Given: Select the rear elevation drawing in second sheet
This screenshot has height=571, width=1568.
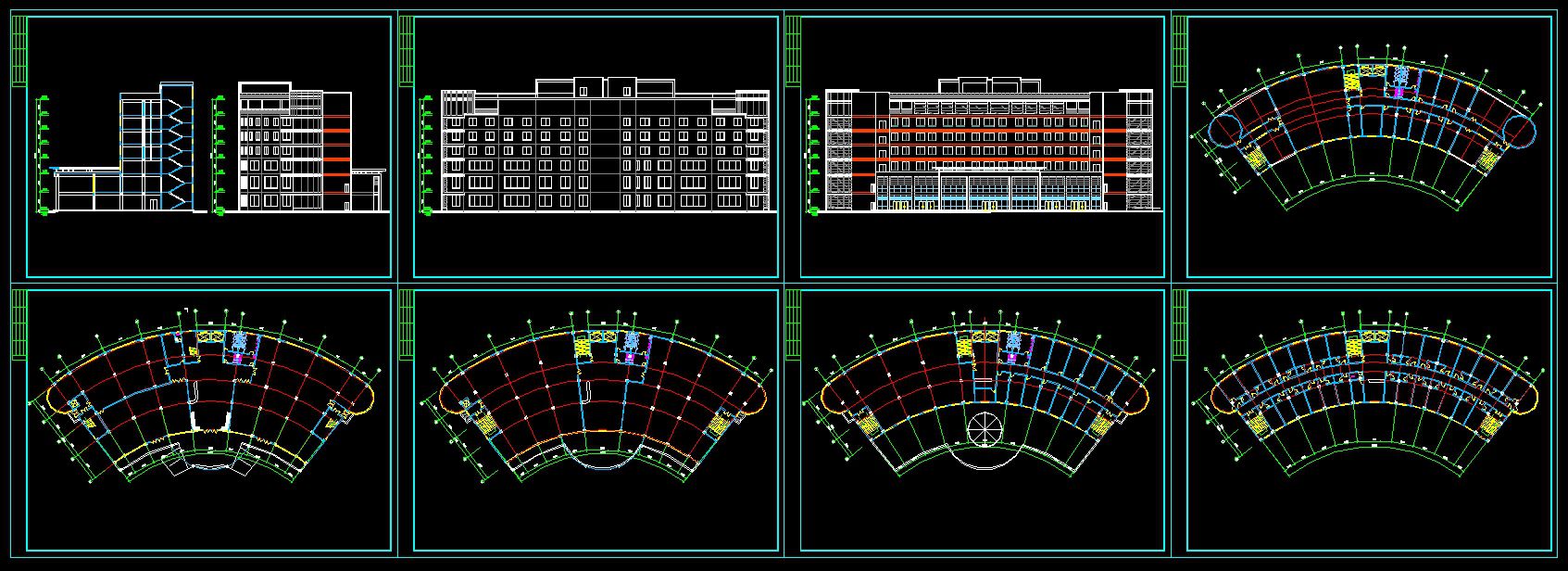Looking at the screenshot, I should click(x=606, y=150).
